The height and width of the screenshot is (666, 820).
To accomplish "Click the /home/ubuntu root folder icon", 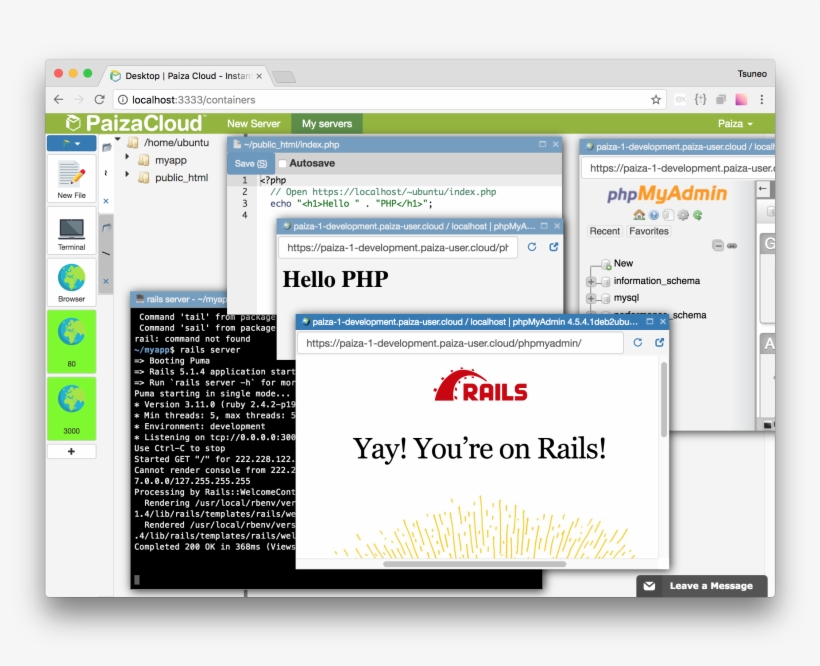I will (134, 142).
